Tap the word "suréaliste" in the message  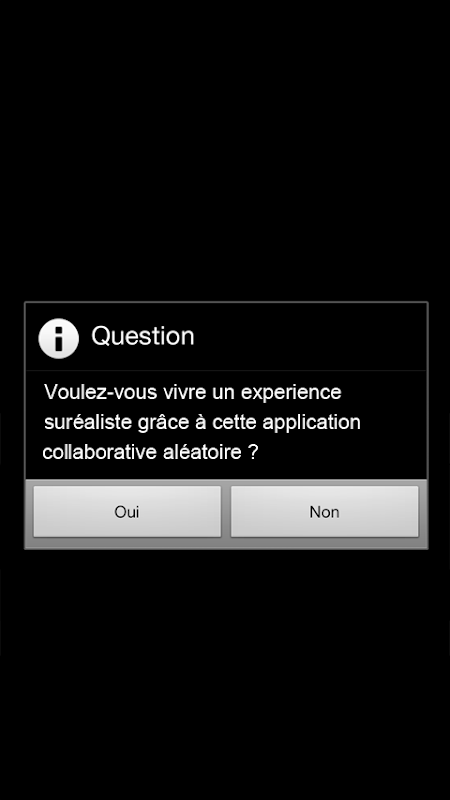click(x=87, y=422)
